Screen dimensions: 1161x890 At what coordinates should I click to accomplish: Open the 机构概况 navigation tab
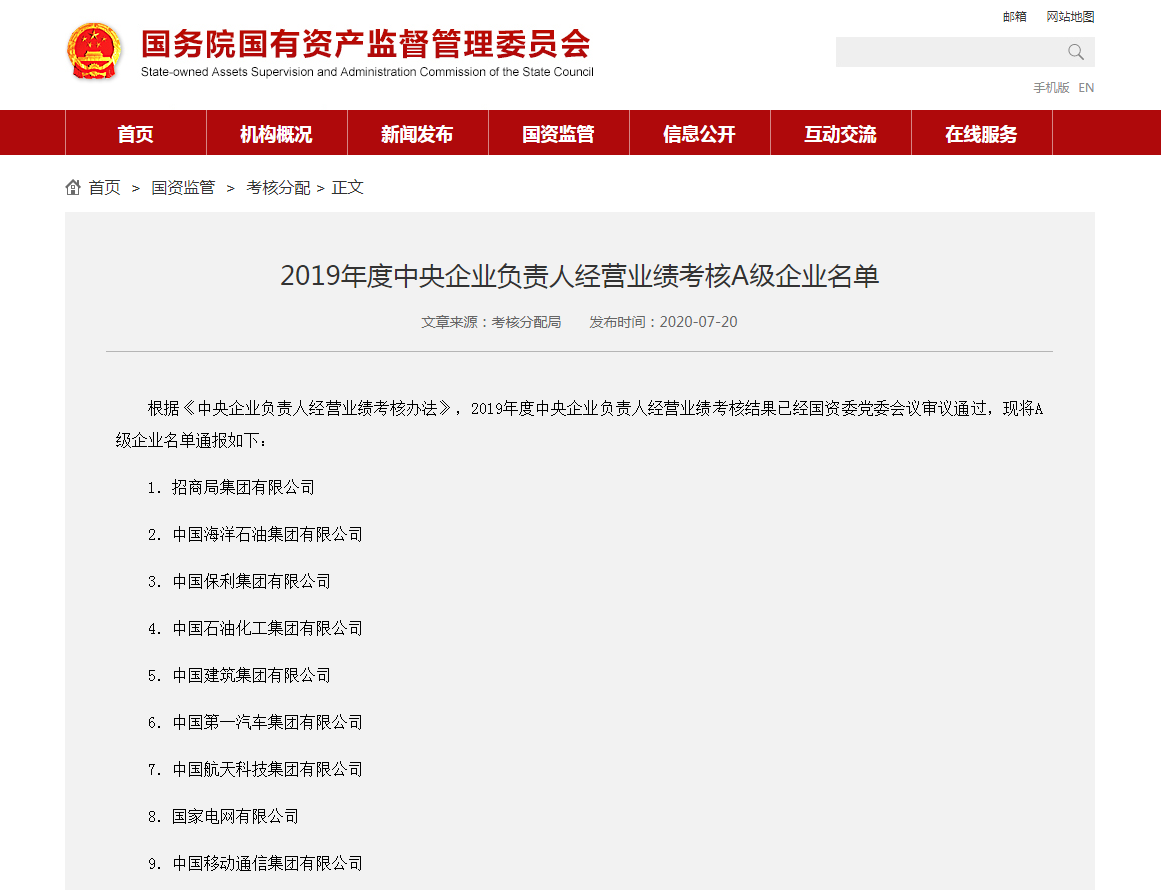click(x=276, y=133)
